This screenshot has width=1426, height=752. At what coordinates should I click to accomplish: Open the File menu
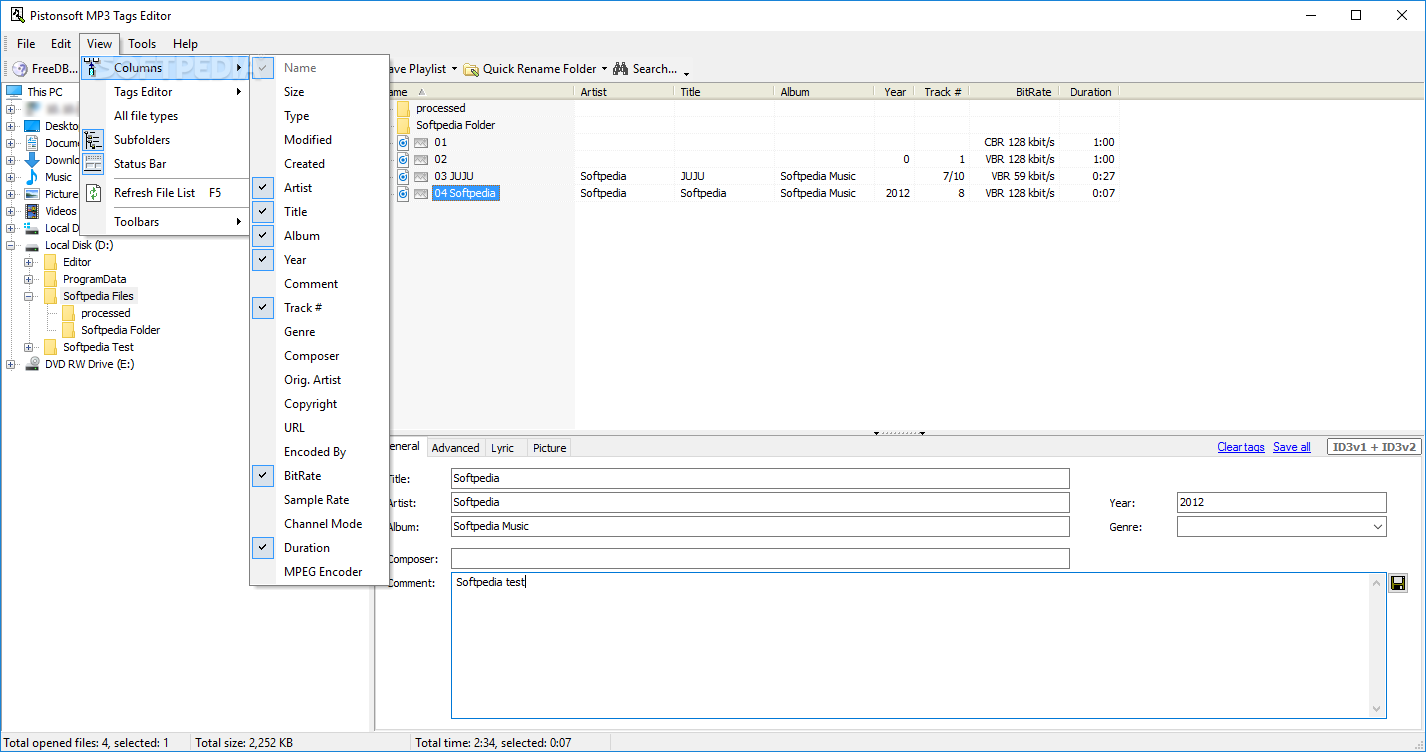click(26, 44)
